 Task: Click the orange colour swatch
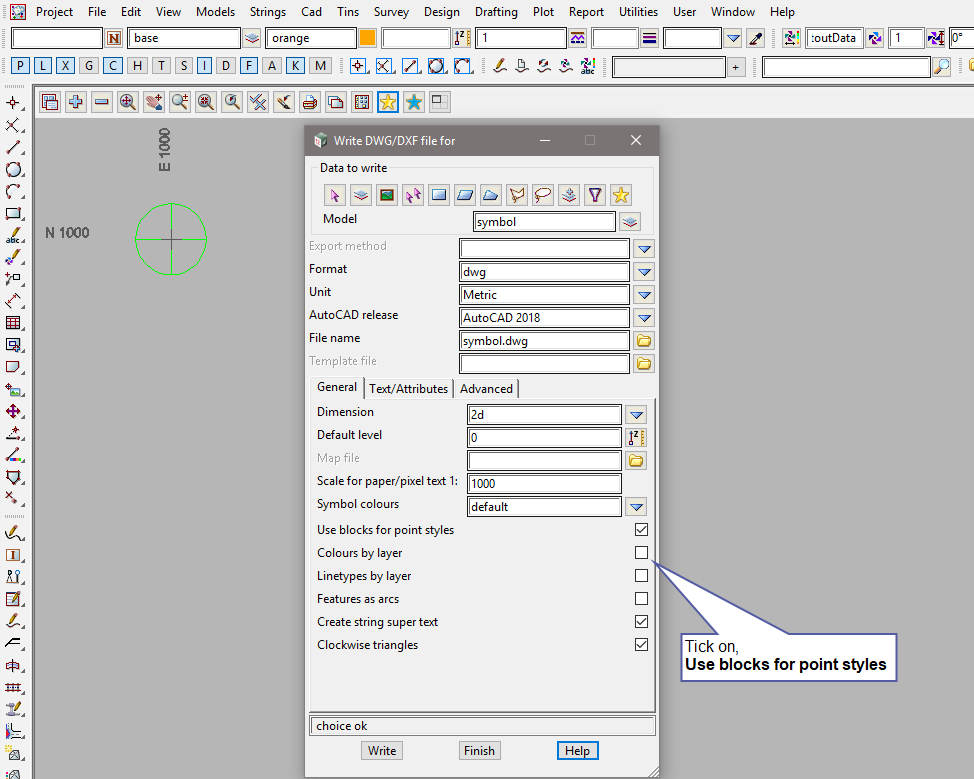coord(367,39)
